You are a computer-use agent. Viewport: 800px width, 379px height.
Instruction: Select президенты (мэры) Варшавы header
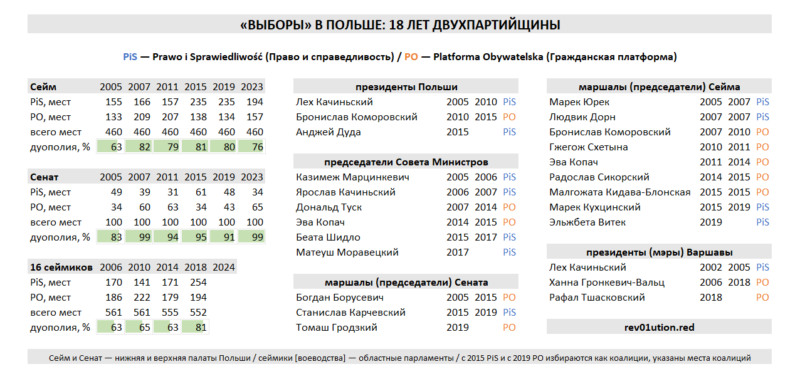[x=659, y=252]
